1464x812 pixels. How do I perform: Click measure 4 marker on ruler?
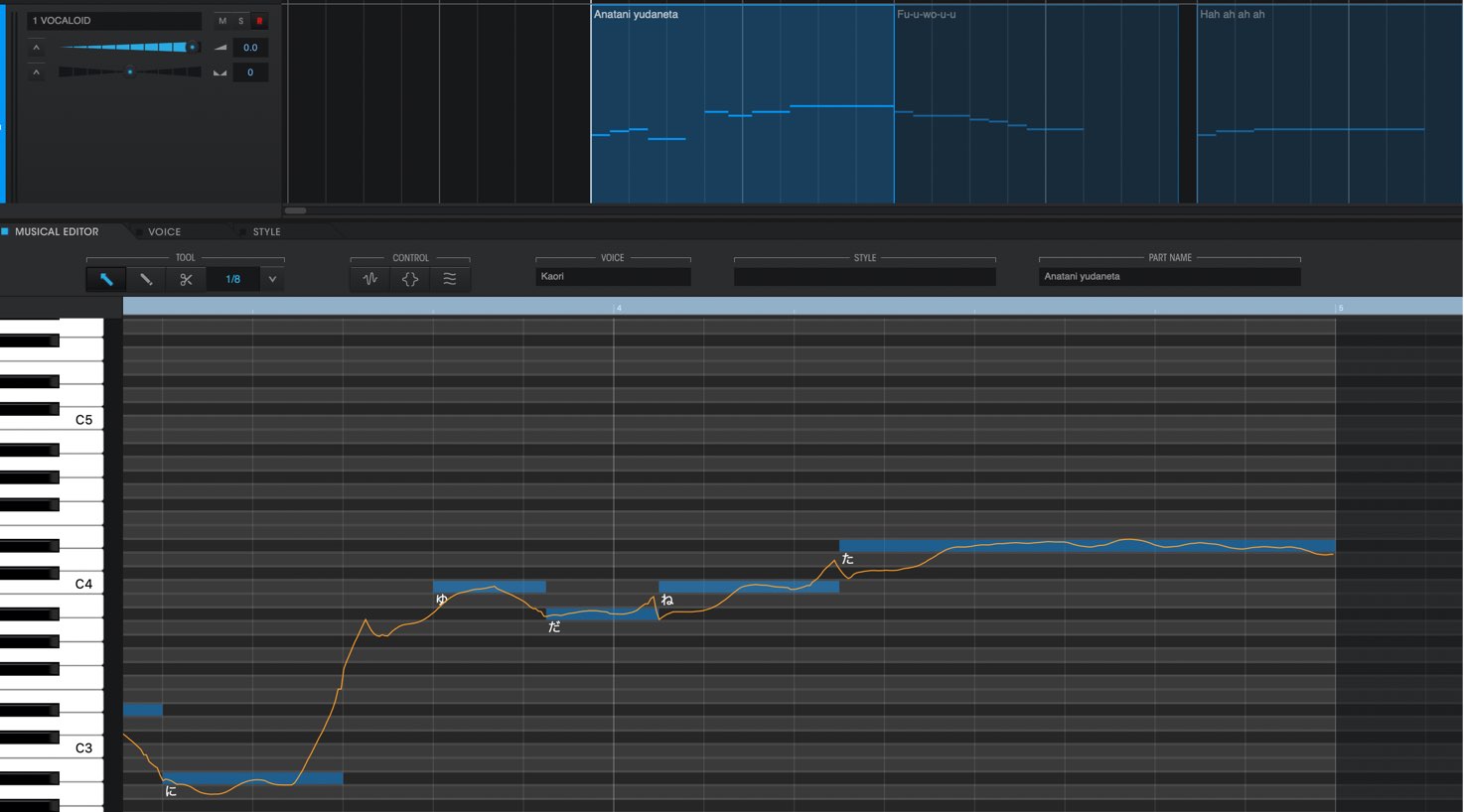point(618,308)
